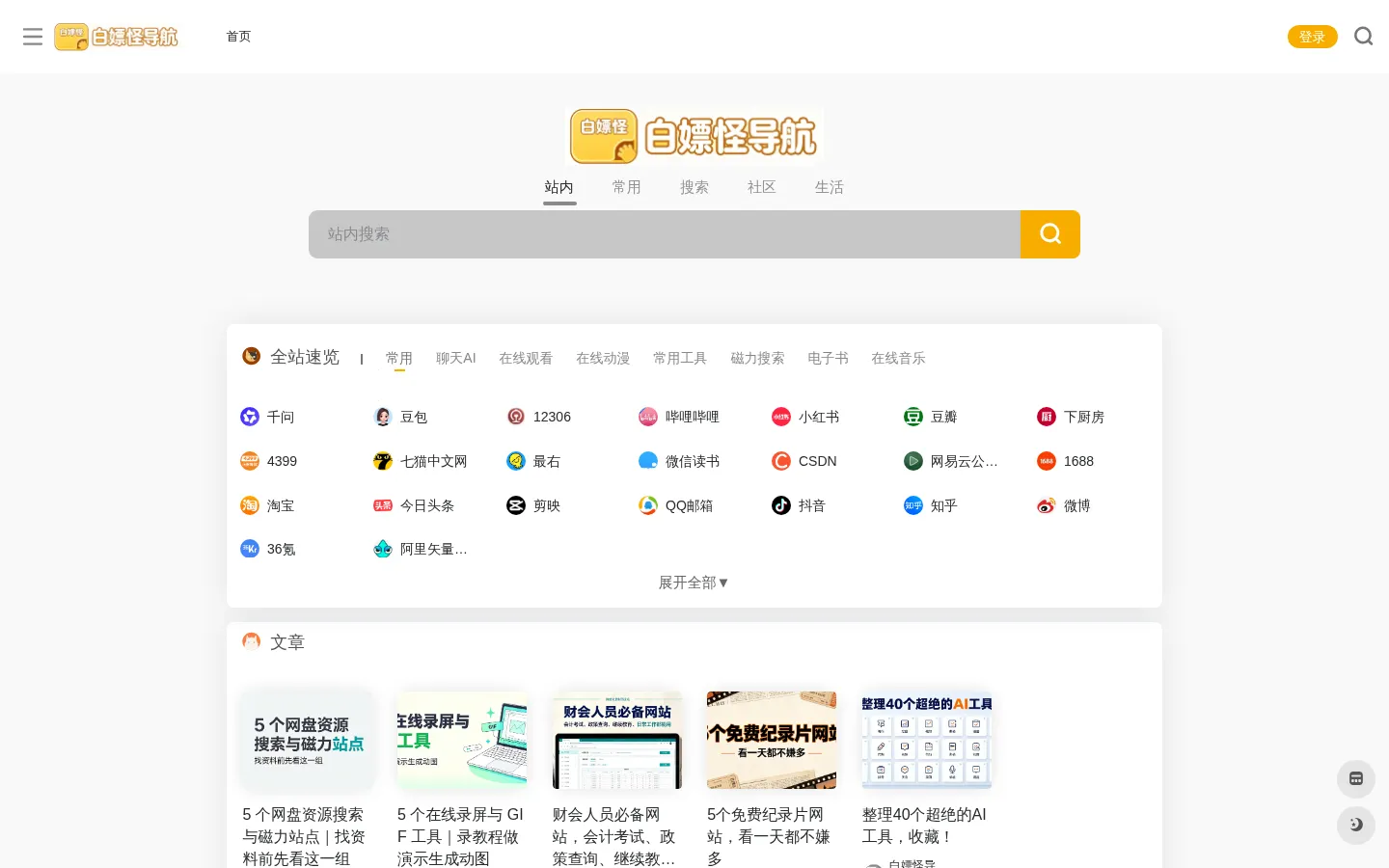Open the 阿里矢量 site icon
Screen dimensions: 1389x868
pyautogui.click(x=383, y=549)
